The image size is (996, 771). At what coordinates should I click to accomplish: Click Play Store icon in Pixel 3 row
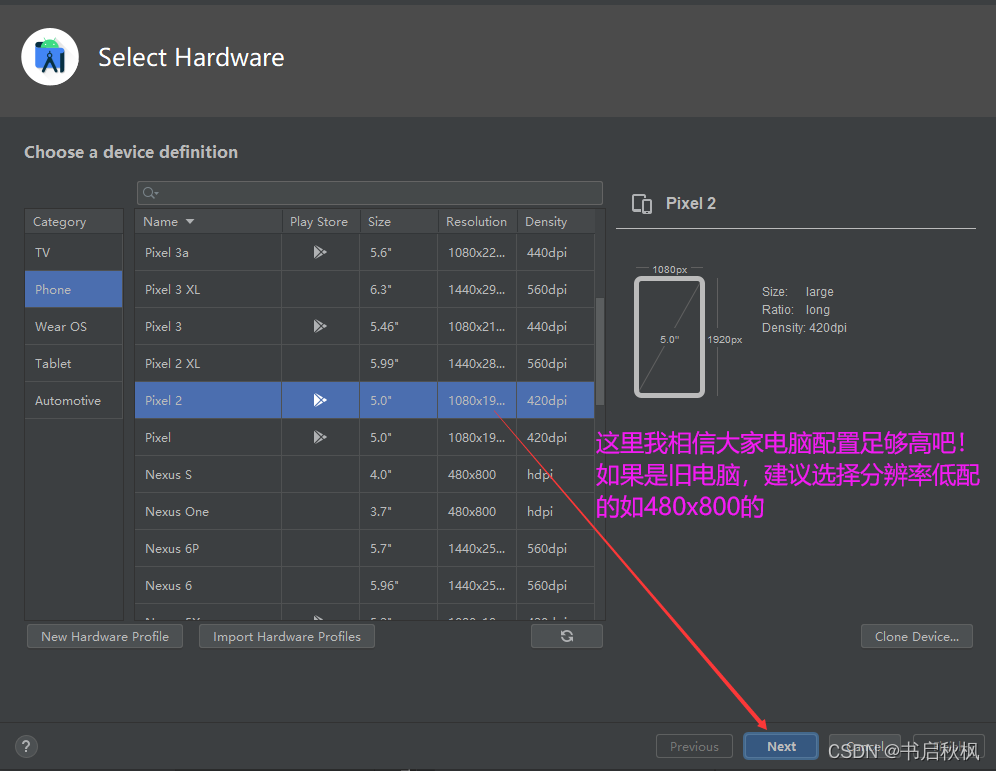click(320, 326)
